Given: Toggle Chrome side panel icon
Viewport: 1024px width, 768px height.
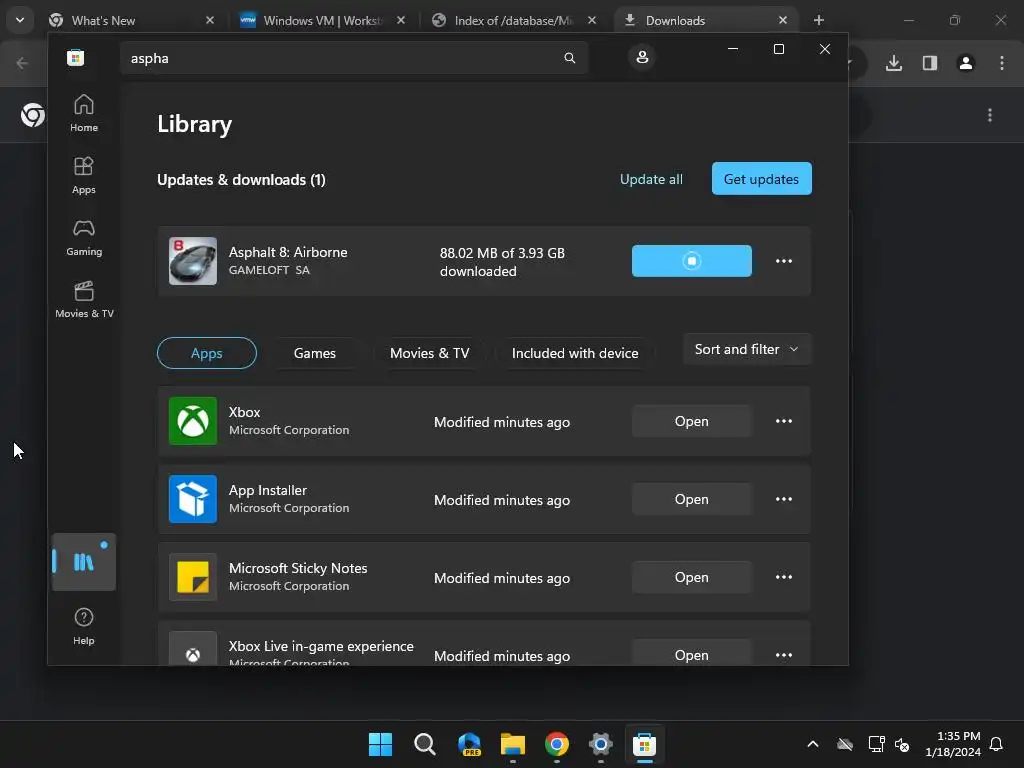Looking at the screenshot, I should point(930,63).
